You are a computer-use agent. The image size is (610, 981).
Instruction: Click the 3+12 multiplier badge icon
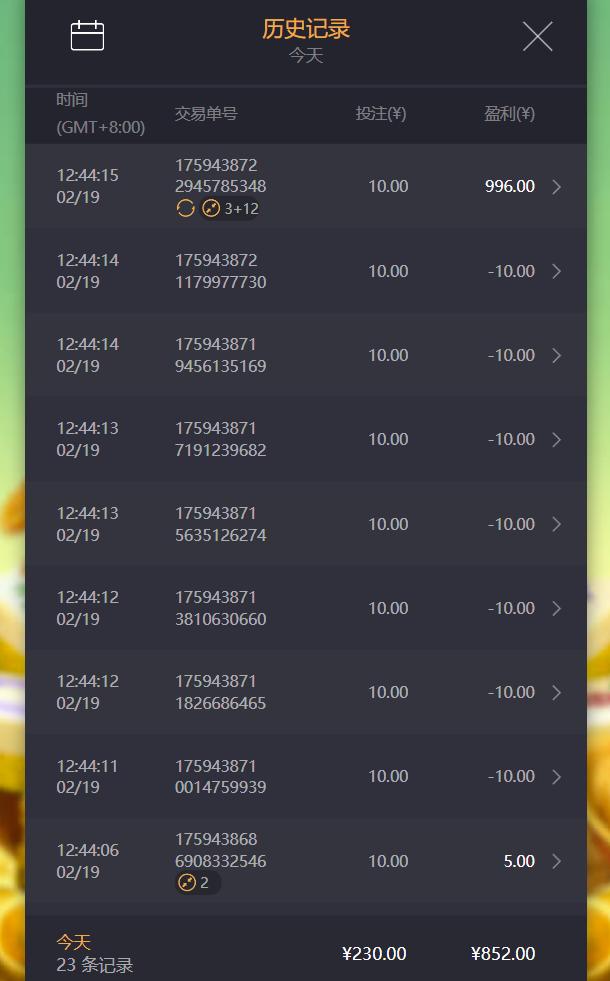coord(211,208)
